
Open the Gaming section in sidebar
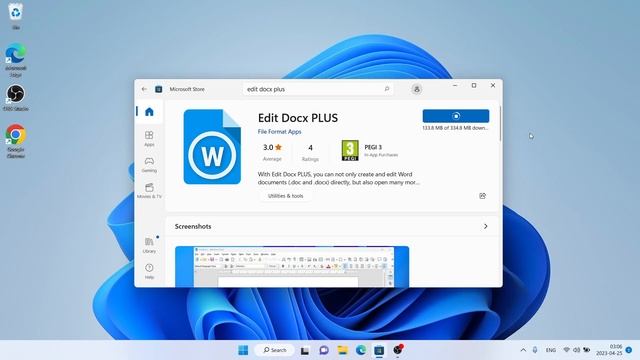tap(149, 164)
